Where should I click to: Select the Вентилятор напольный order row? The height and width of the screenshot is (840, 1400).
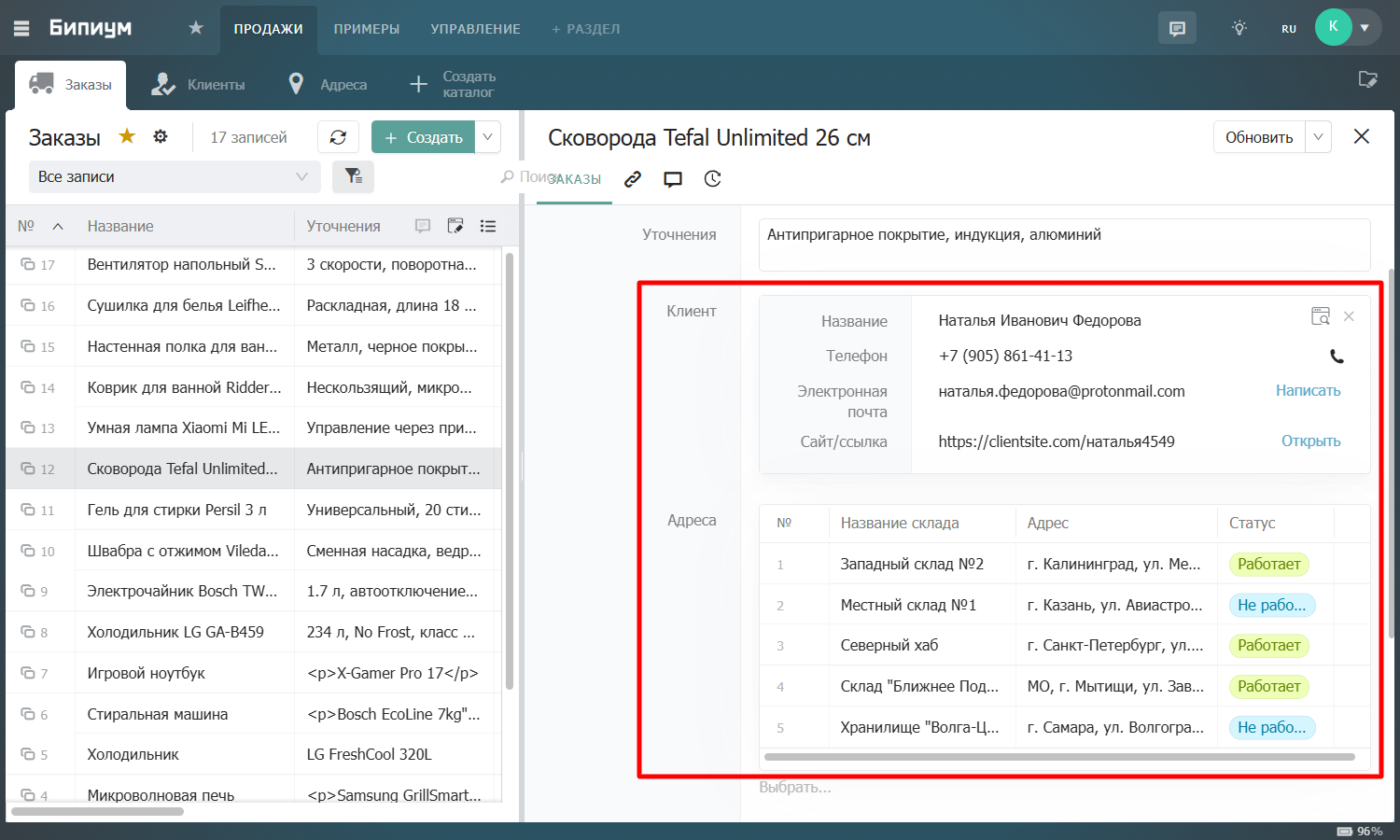[x=254, y=264]
